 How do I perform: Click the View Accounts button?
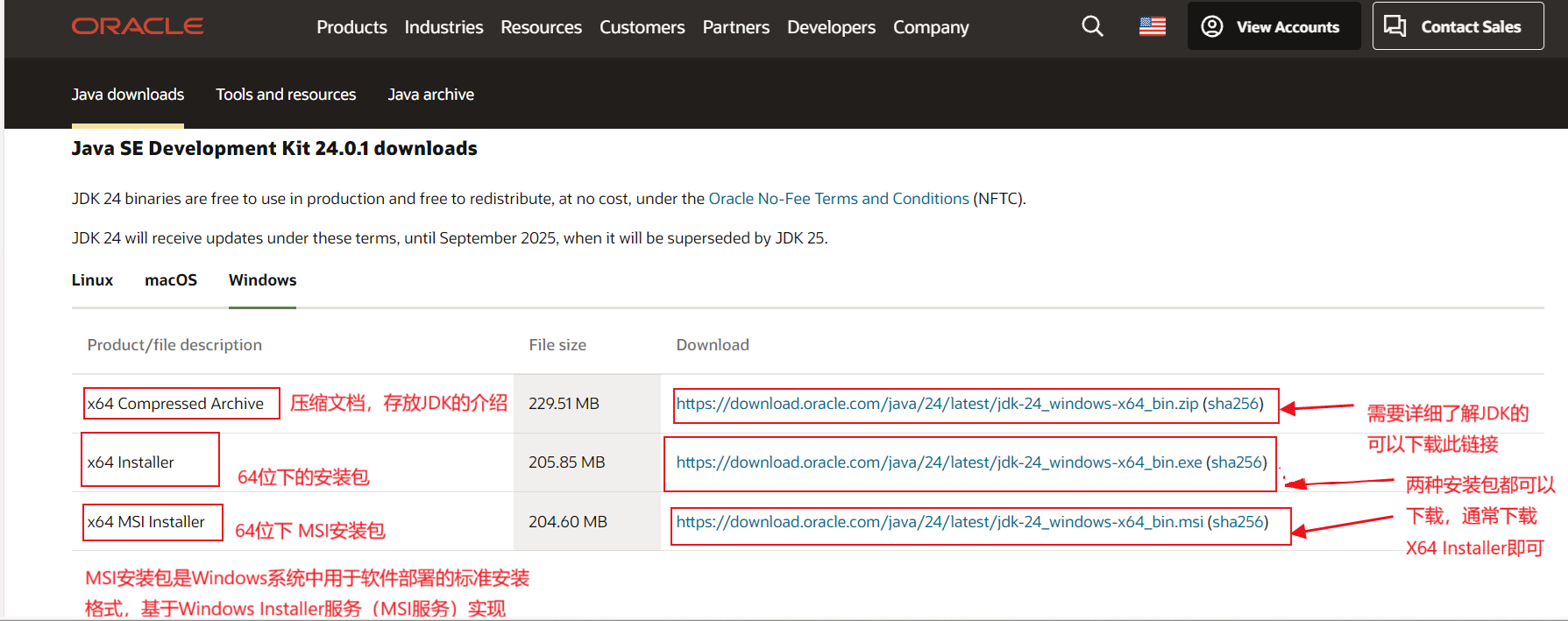(1274, 26)
